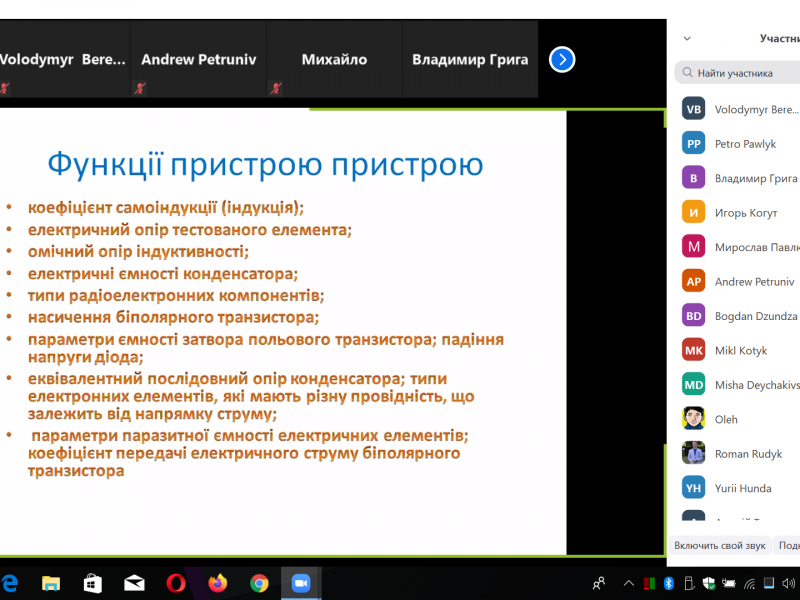Show next video thumbnails with the blue arrow
800x600 pixels.
click(562, 60)
